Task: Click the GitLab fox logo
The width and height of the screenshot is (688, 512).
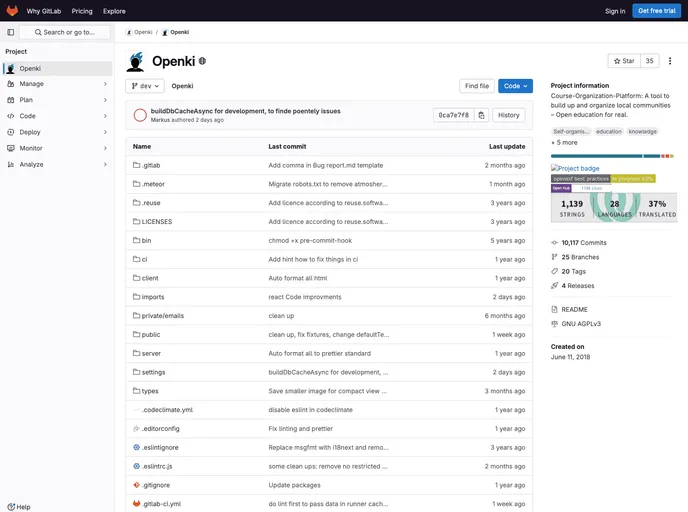Action: pyautogui.click(x=12, y=11)
